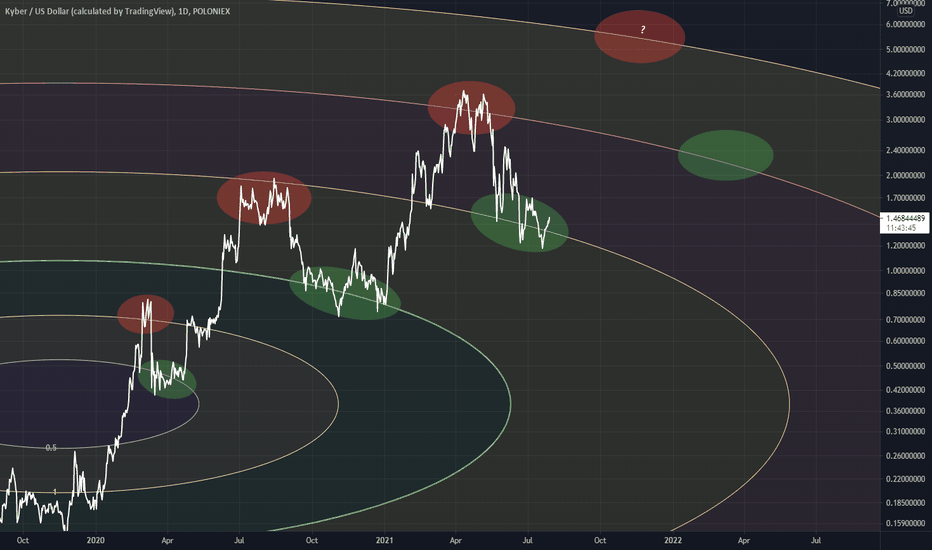
Task: Click the 0.31000000 price axis label
Action: click(905, 431)
